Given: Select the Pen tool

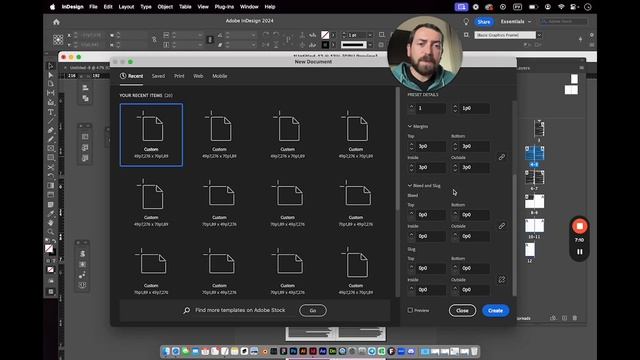Looking at the screenshot, I should coord(51,130).
